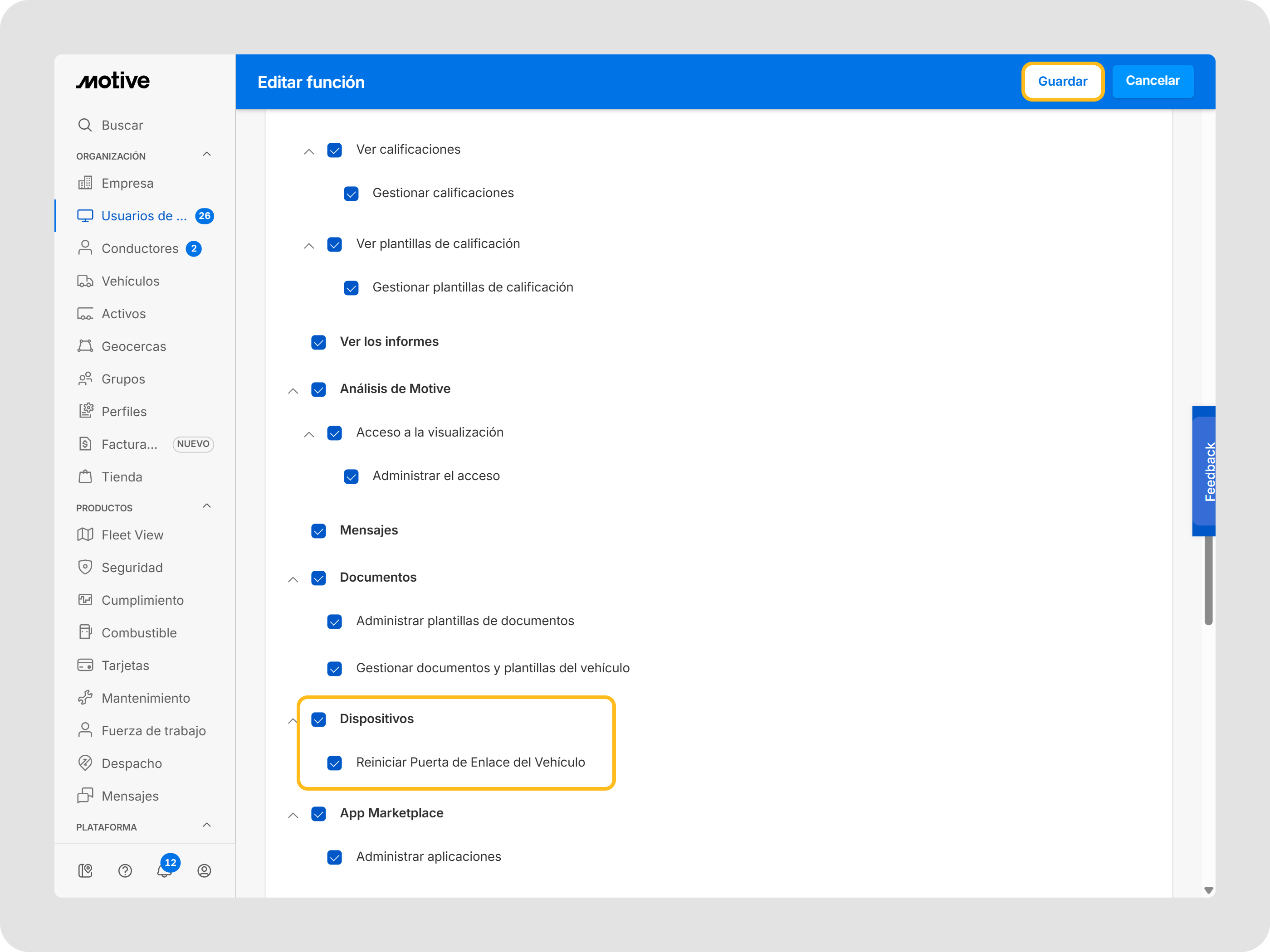
Task: Click the Fleet View map icon
Action: 85,535
